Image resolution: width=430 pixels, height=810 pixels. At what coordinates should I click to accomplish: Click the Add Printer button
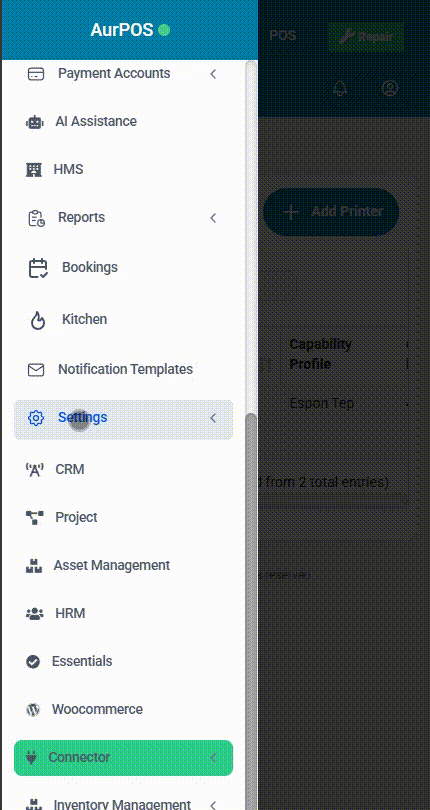(331, 212)
